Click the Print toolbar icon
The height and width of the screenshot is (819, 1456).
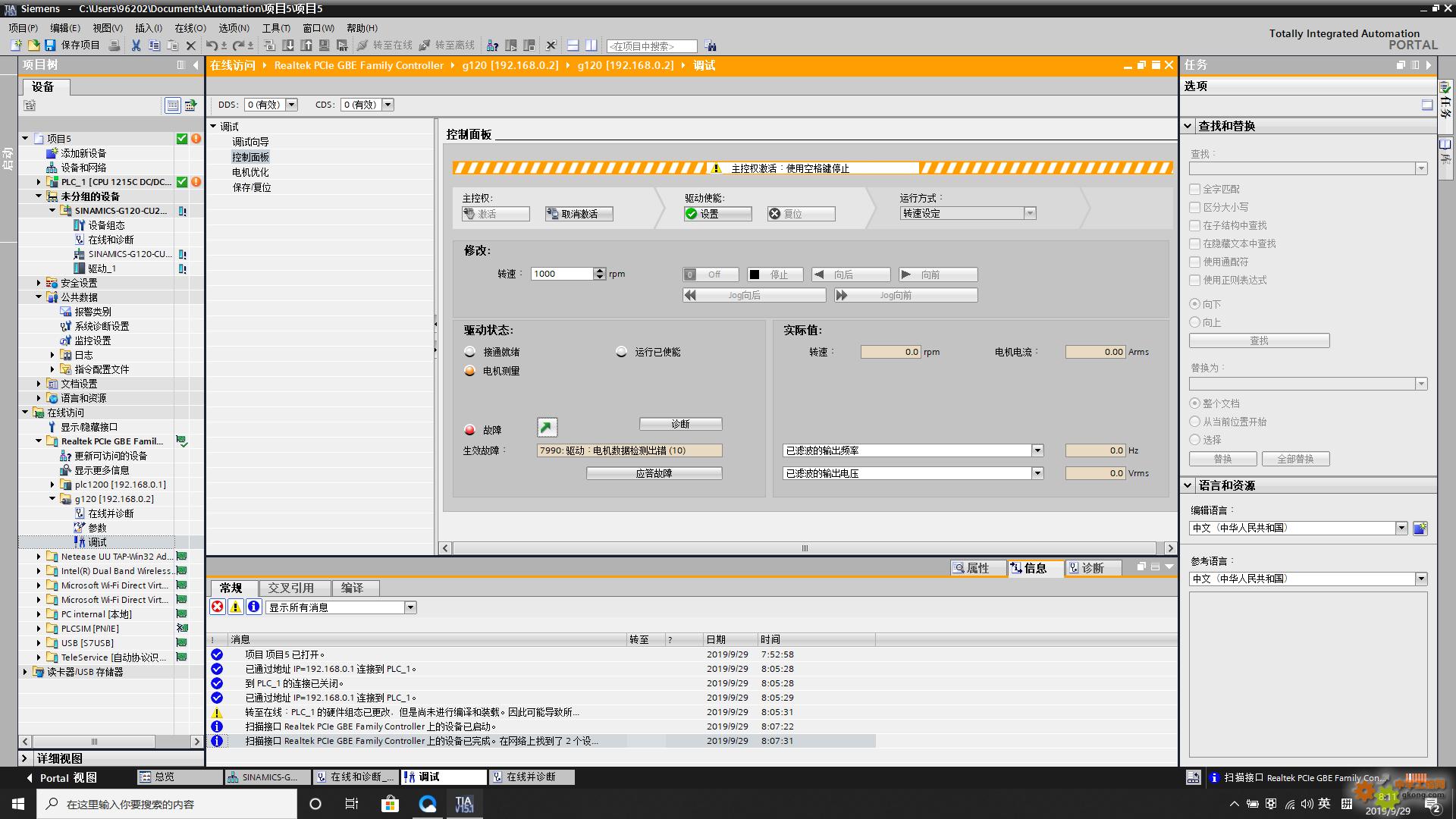coord(115,45)
